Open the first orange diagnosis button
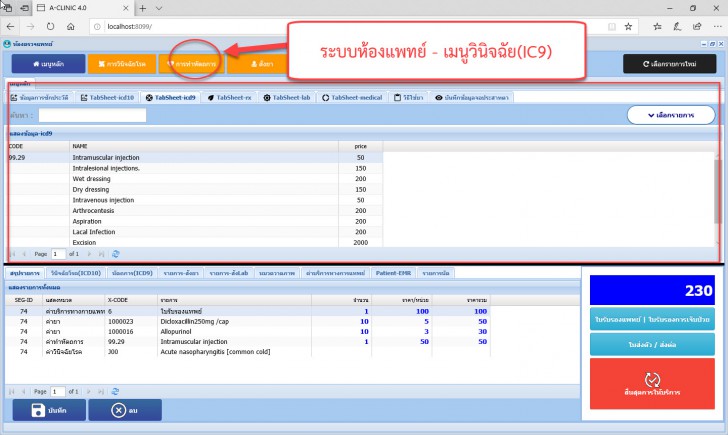Image resolution: width=728 pixels, height=435 pixels. (122, 64)
